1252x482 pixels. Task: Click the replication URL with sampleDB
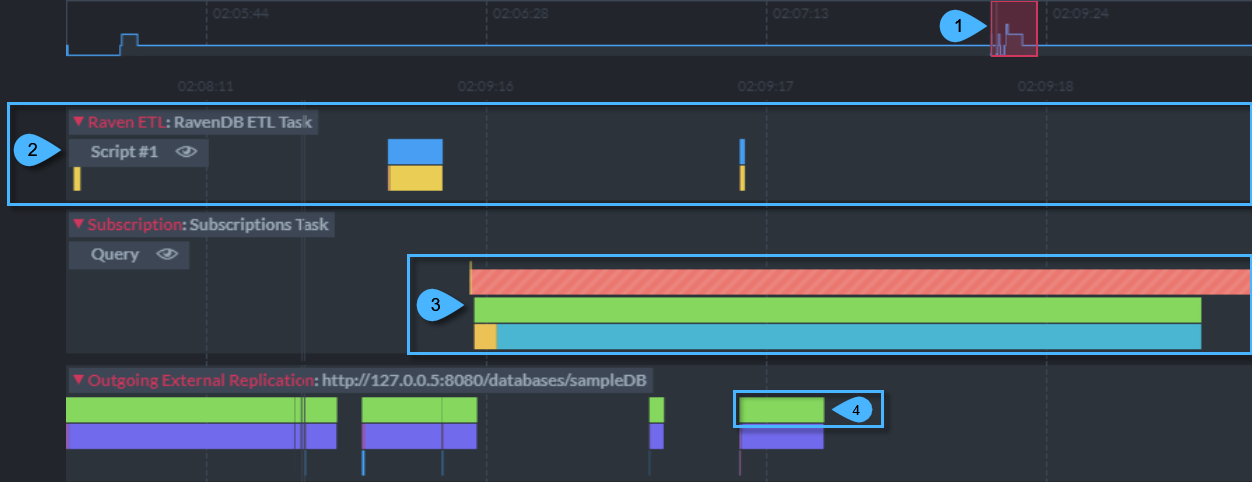tap(484, 380)
